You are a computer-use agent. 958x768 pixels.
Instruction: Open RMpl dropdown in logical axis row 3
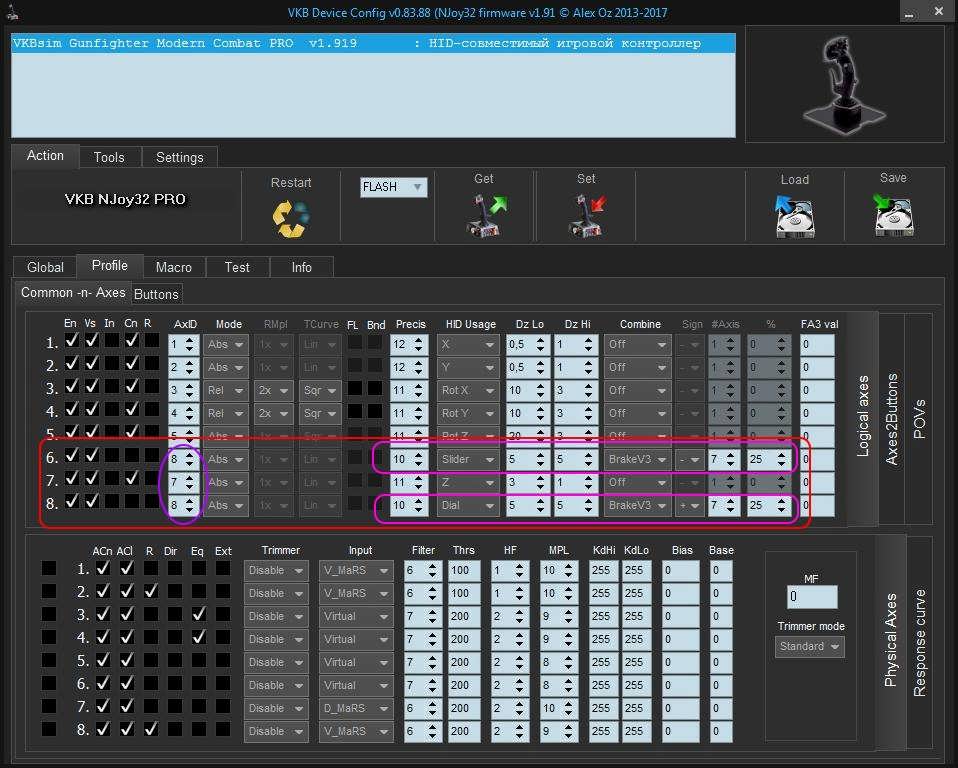pyautogui.click(x=273, y=390)
